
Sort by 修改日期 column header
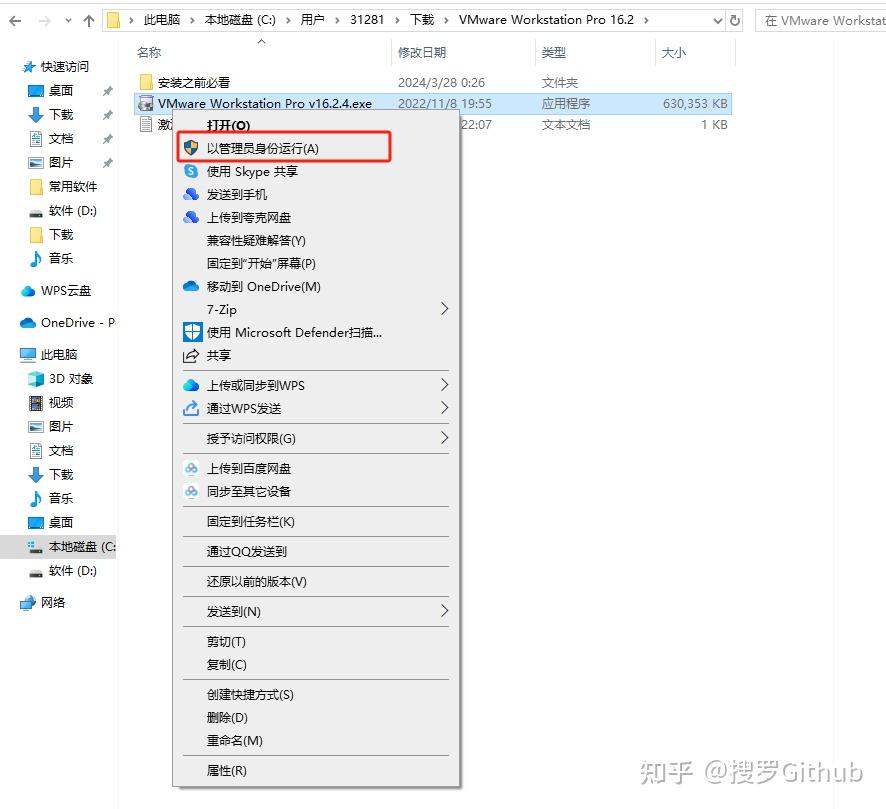coord(422,53)
